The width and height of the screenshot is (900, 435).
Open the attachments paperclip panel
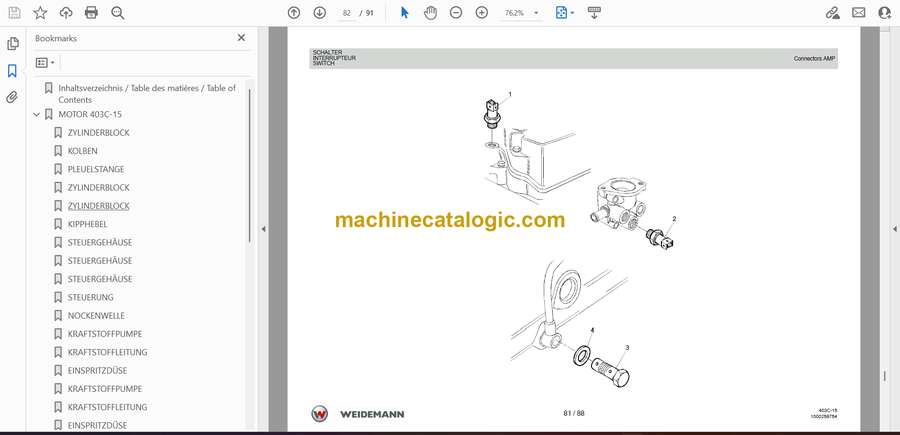(x=12, y=97)
